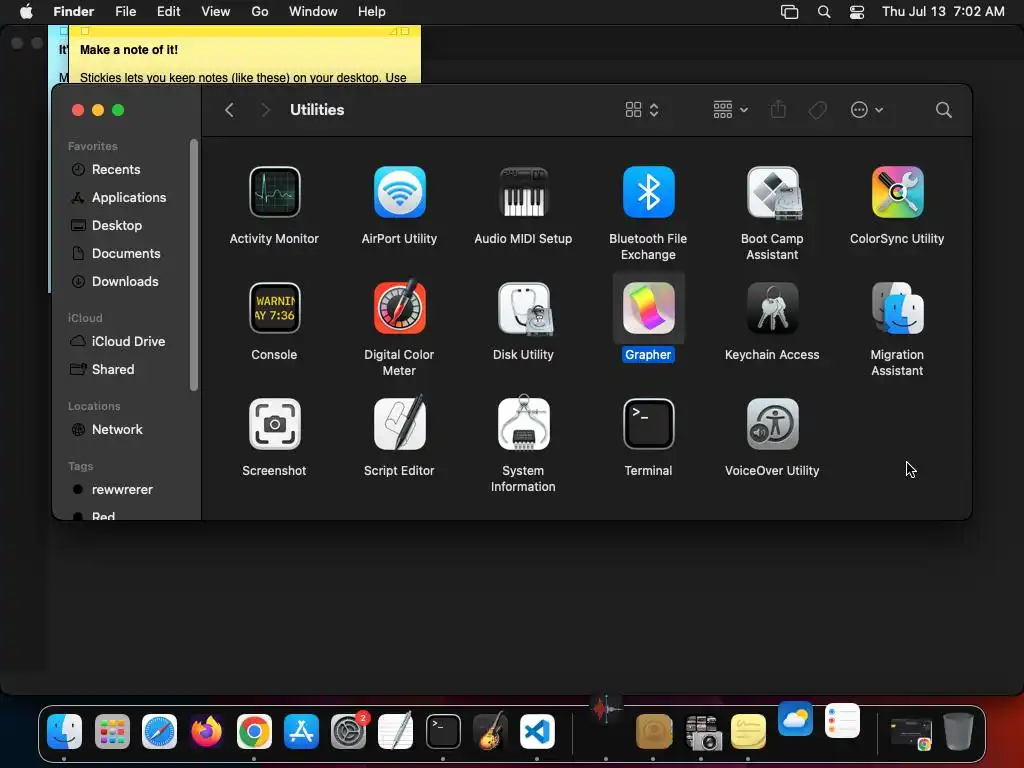Open the Trash in the Dock
Screen dimensions: 1024x768
(958, 731)
